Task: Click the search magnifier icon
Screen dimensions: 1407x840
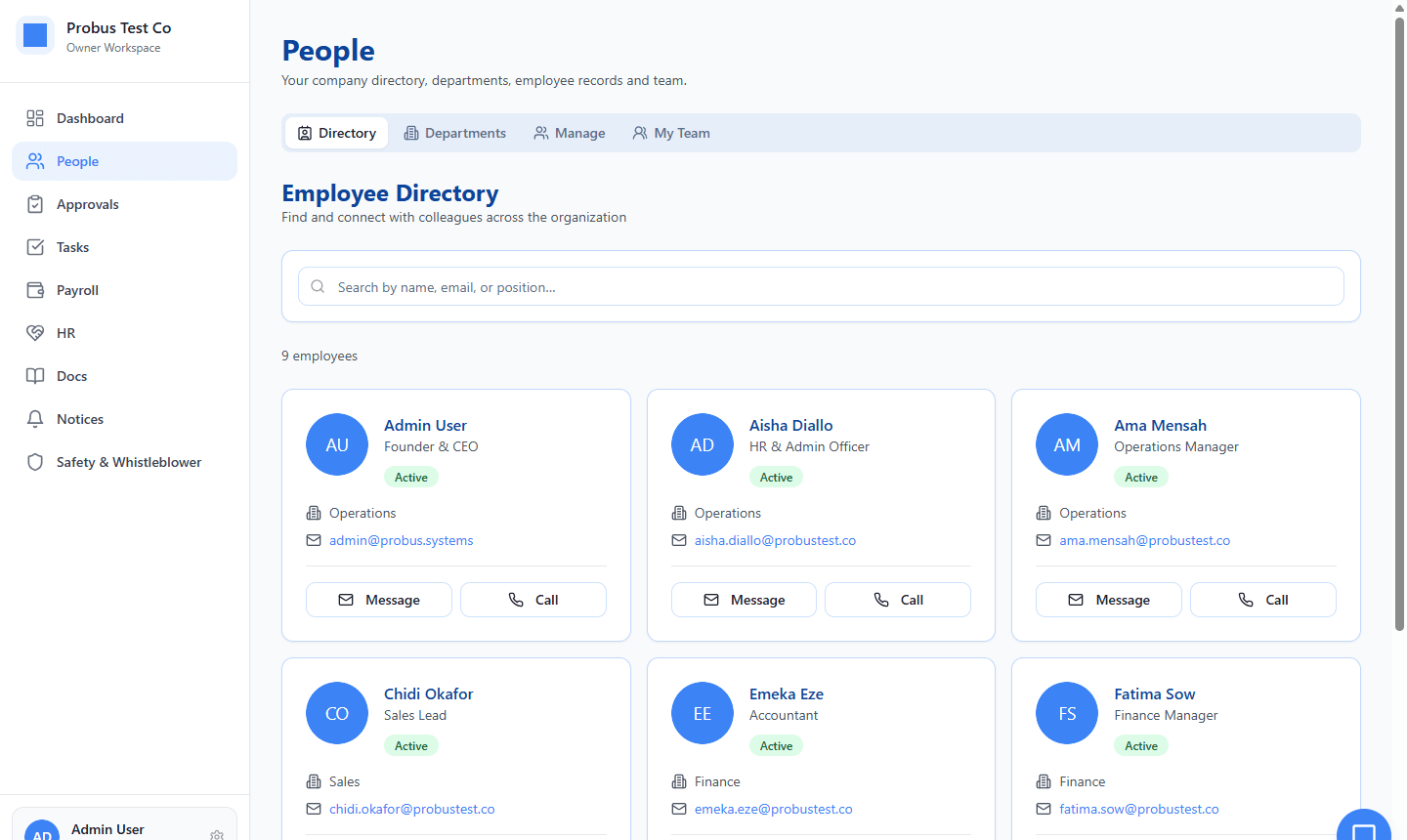Action: tap(318, 287)
